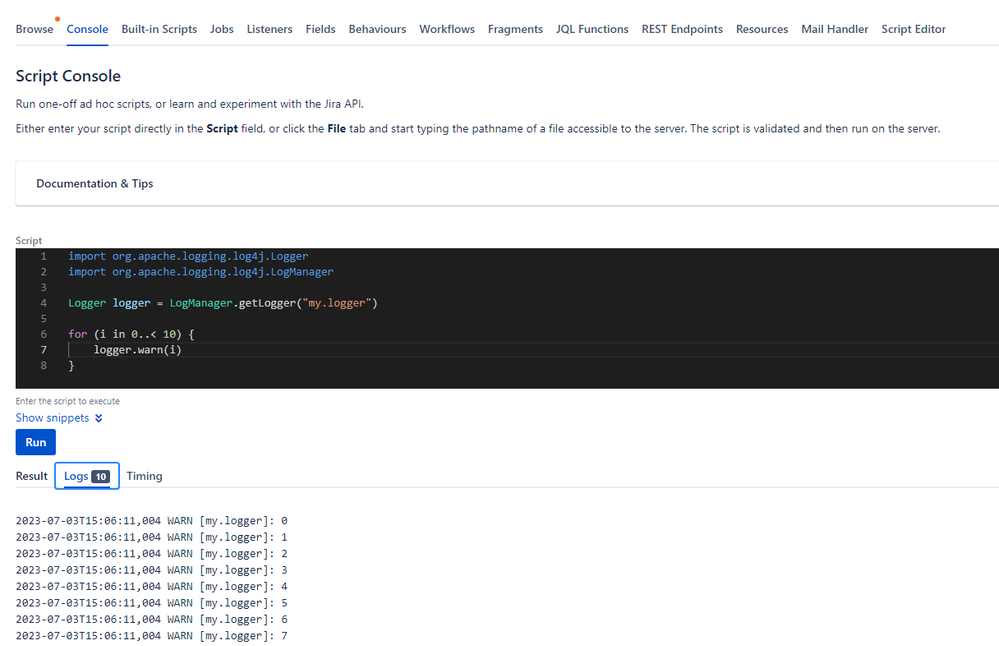Go to Built-in Scripts tab
This screenshot has height=646, width=999.
[159, 29]
